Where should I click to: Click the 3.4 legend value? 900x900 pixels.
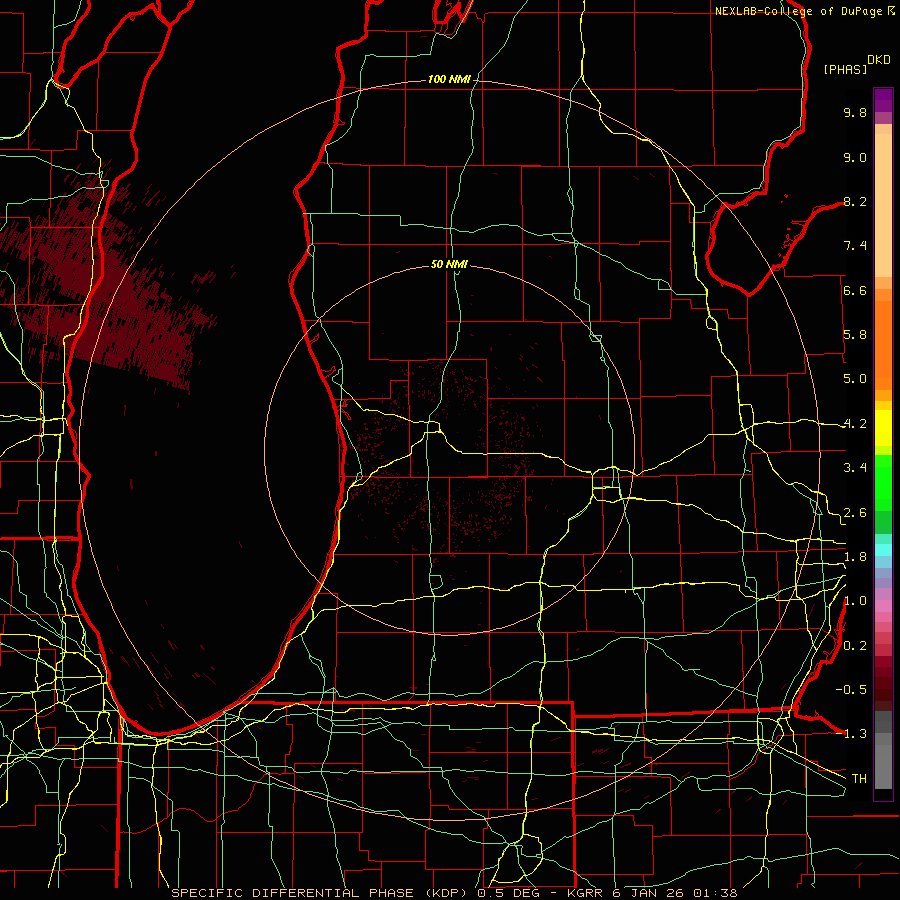pos(855,468)
